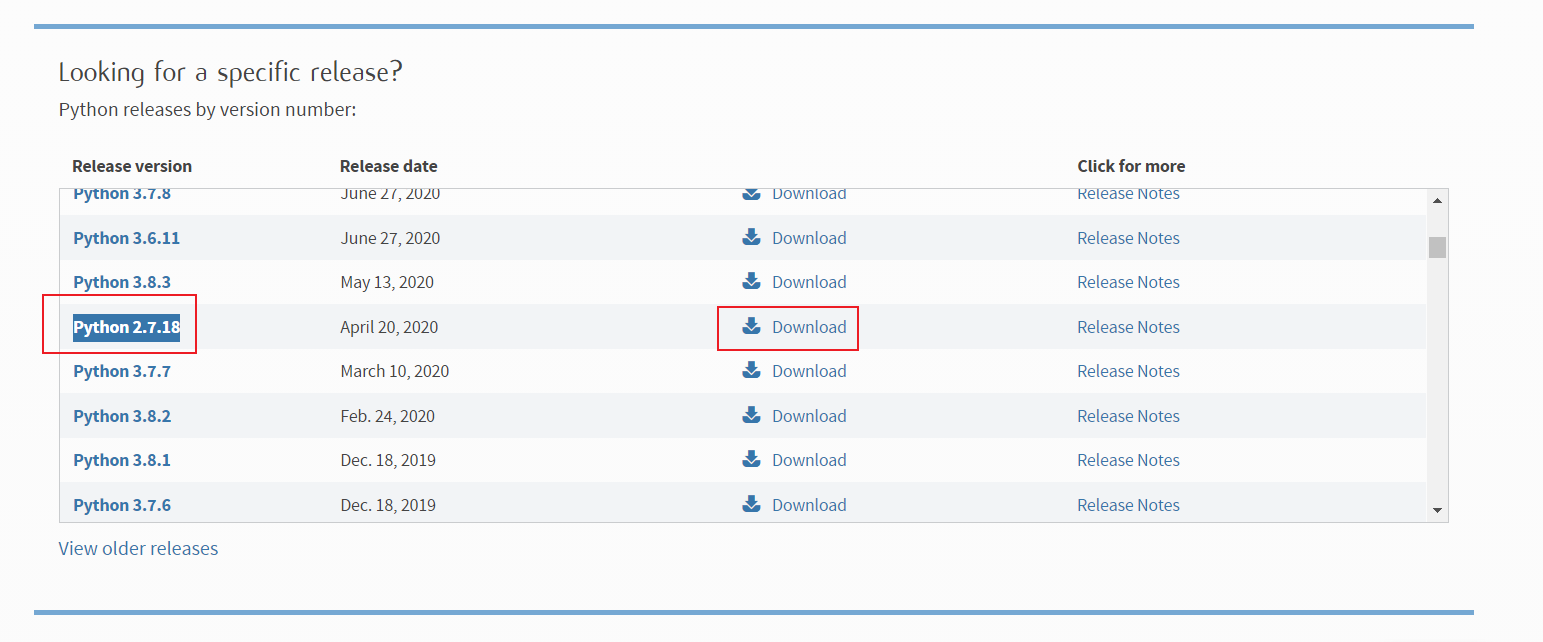
Task: Open the Python 3.7.6 release link
Action: 122,505
